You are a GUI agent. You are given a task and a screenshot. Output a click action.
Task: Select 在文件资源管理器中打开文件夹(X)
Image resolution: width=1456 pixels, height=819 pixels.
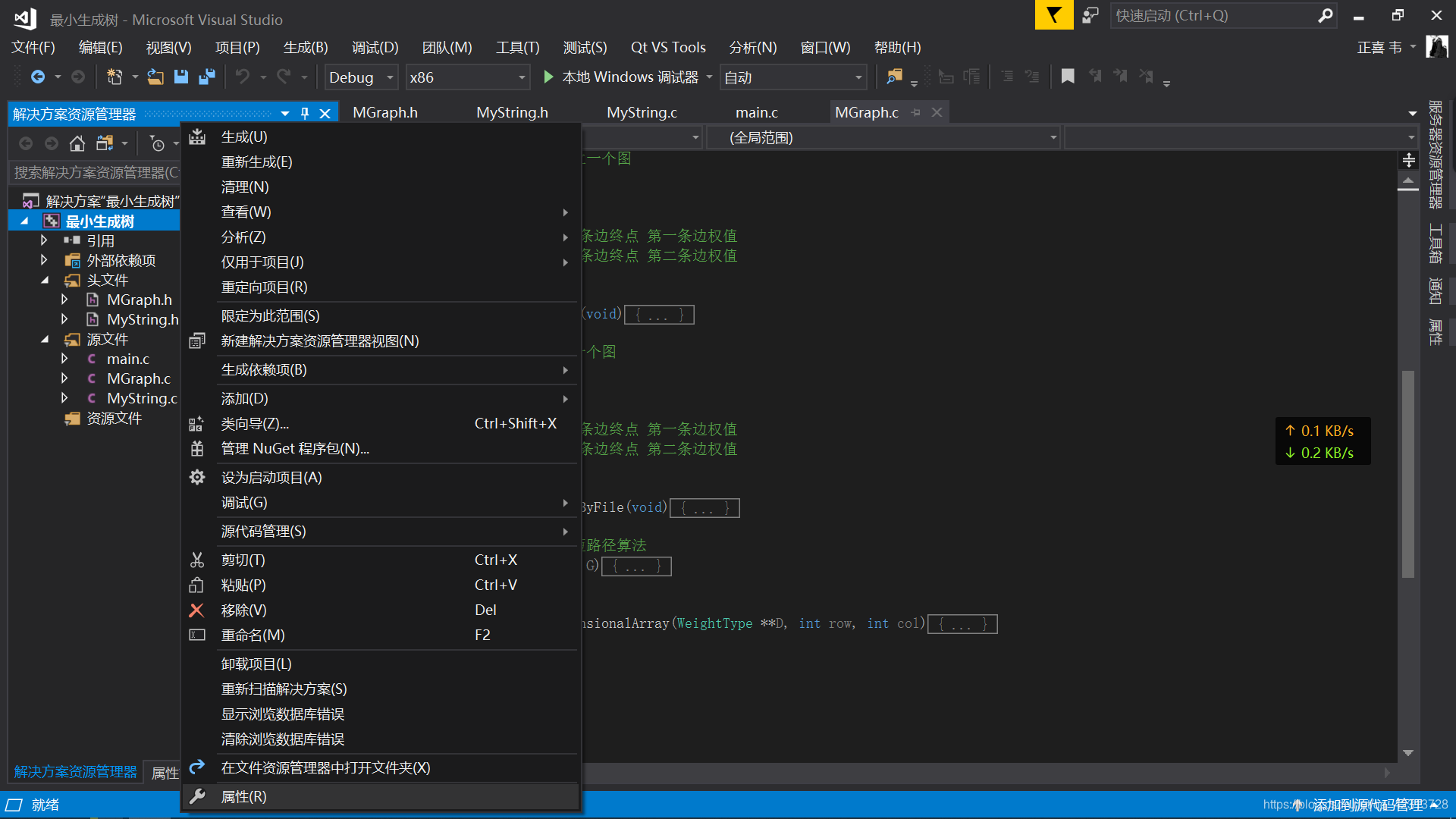pos(381,768)
